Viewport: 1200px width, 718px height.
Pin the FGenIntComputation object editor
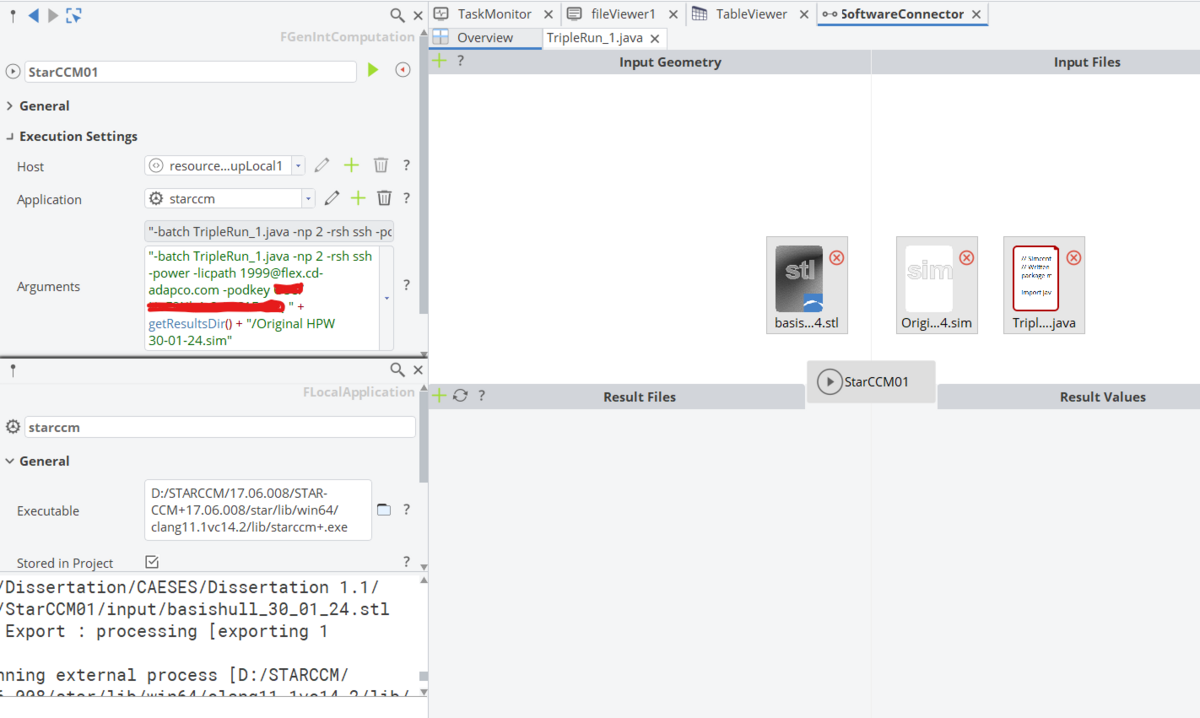coord(12,15)
